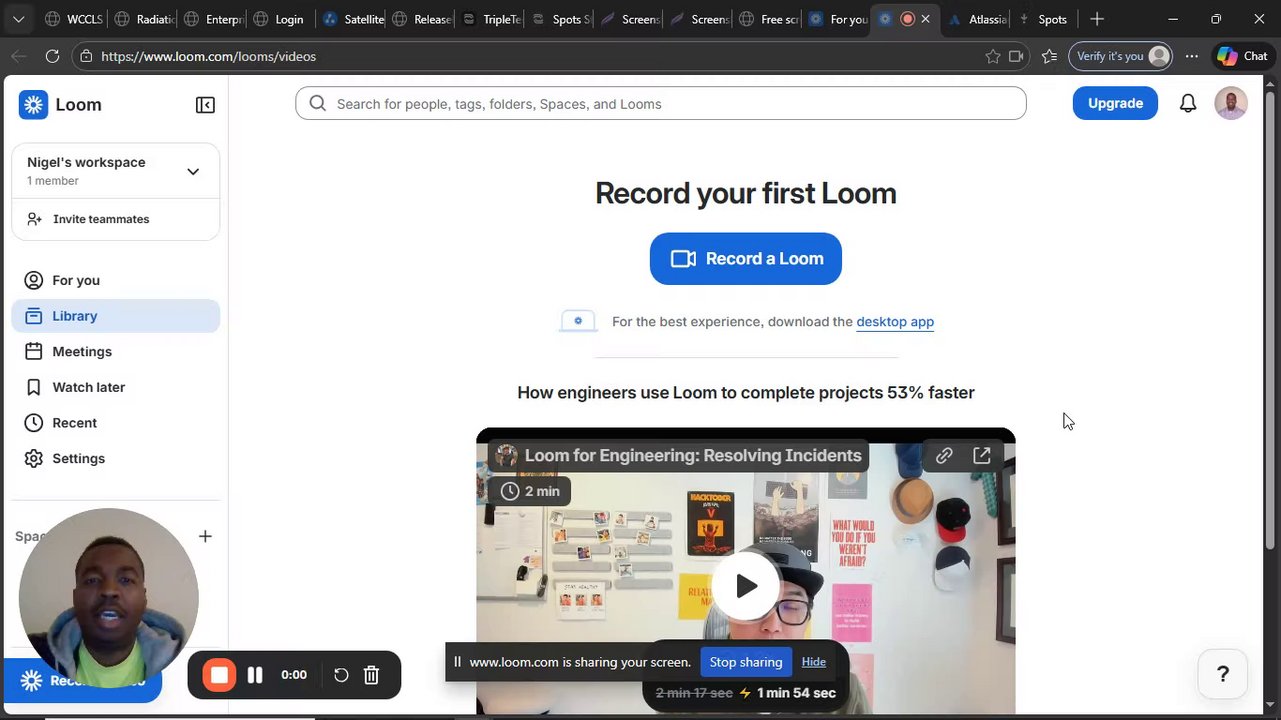
Task: Hide the screen sharing bar
Action: [814, 662]
